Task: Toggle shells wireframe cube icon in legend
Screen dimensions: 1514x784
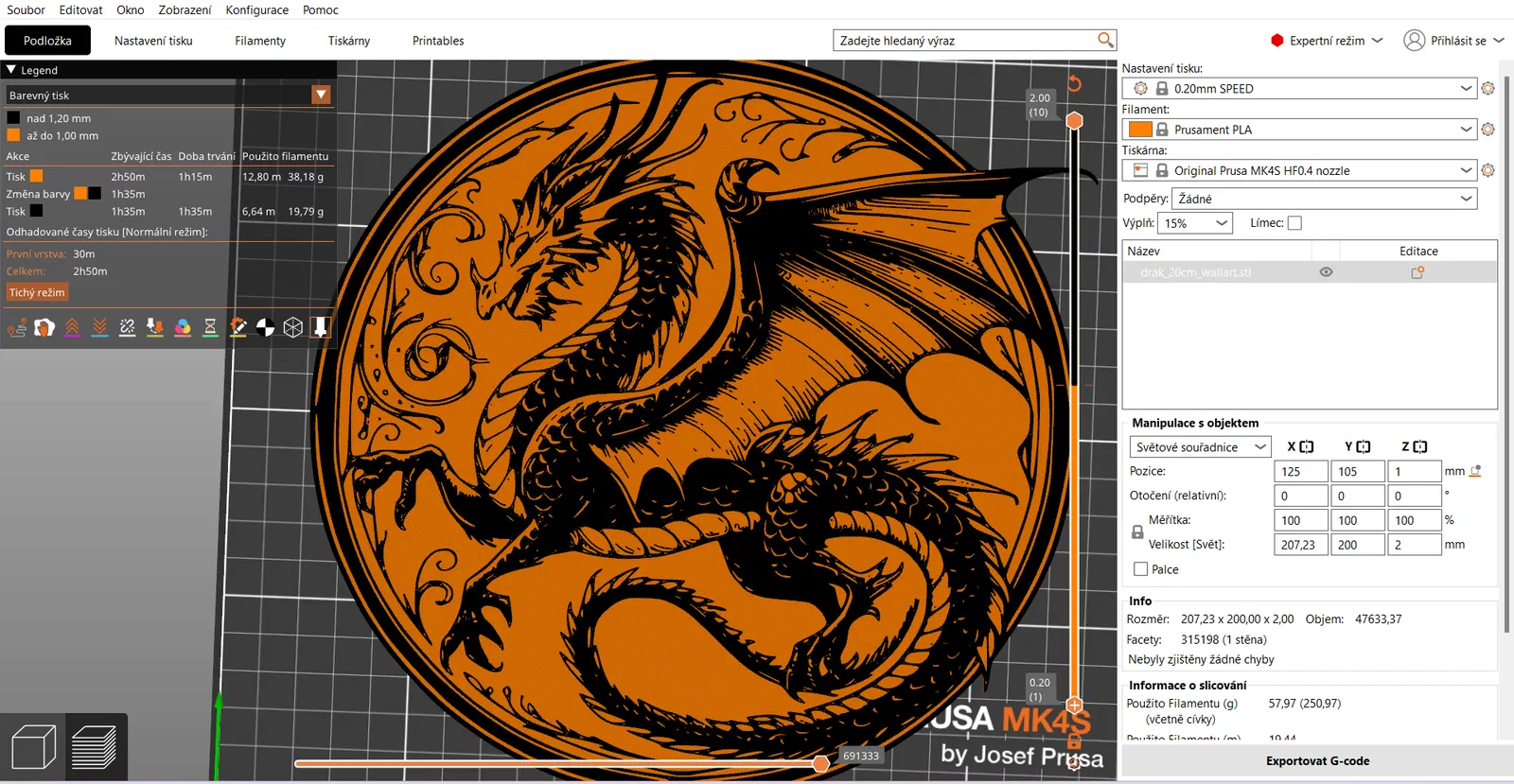Action: 293,327
